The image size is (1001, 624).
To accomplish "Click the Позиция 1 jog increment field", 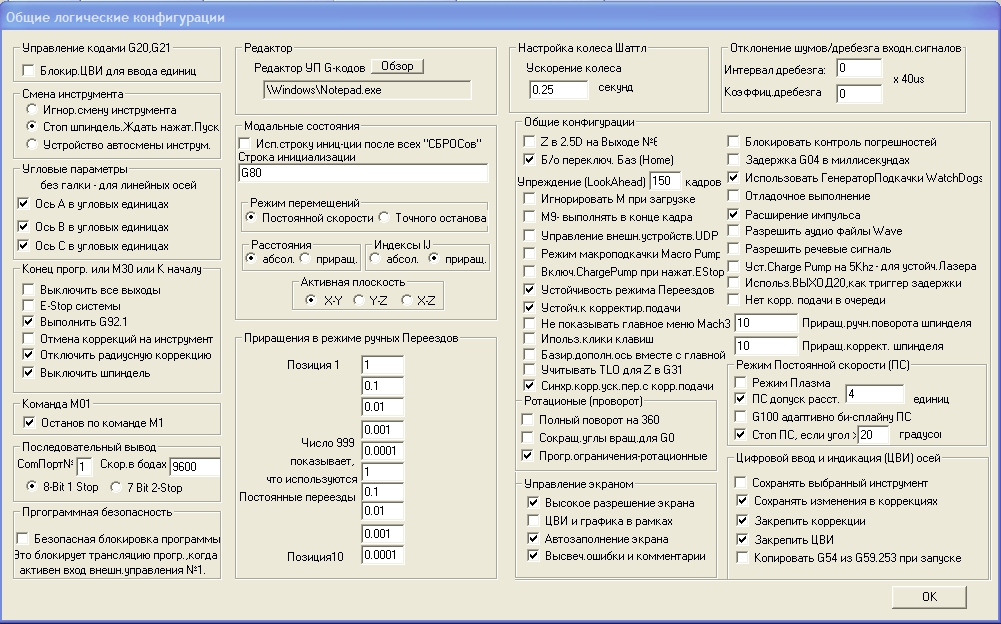I will coord(382,365).
